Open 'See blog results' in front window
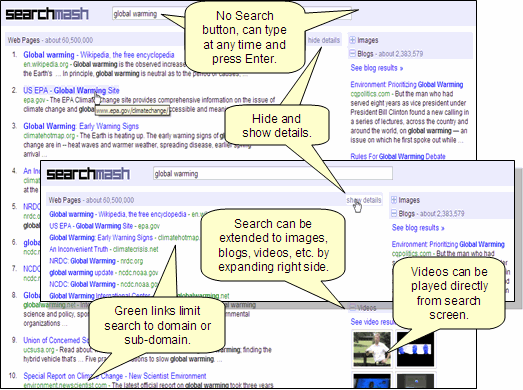The width and height of the screenshot is (523, 390). click(418, 228)
